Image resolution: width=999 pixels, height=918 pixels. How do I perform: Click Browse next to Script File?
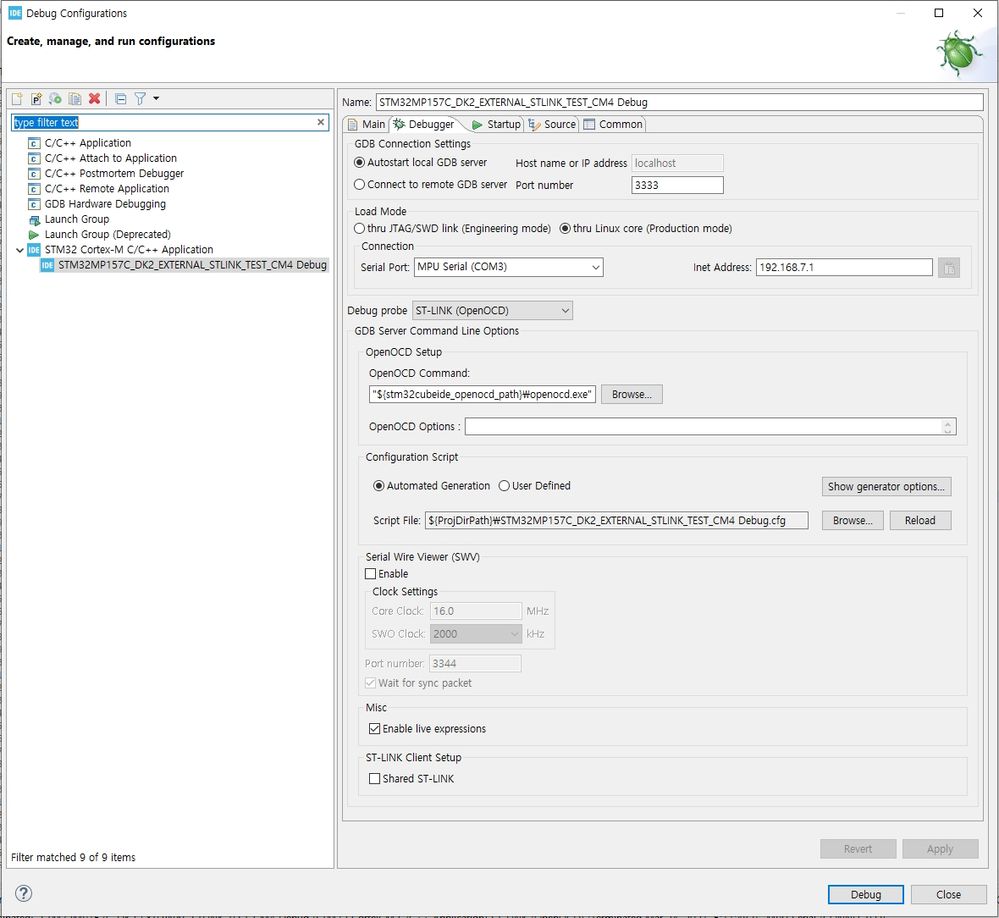pyautogui.click(x=852, y=520)
